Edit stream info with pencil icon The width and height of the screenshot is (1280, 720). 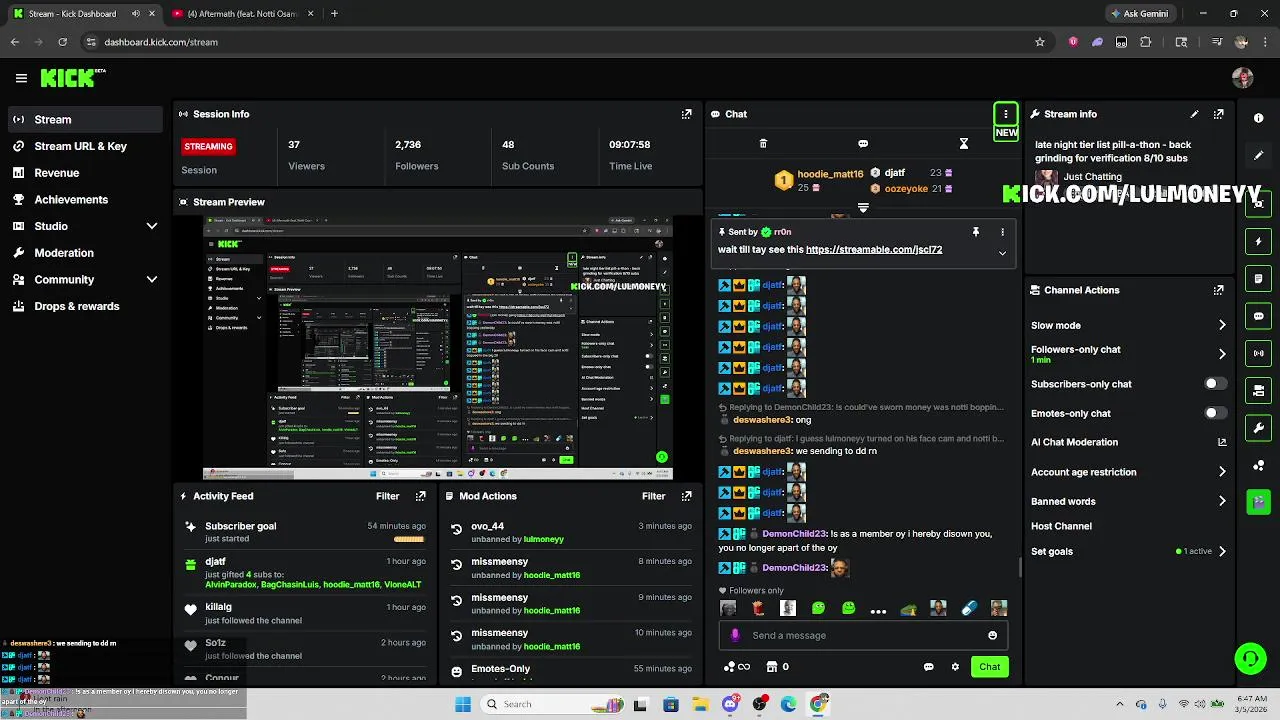[x=1194, y=114]
